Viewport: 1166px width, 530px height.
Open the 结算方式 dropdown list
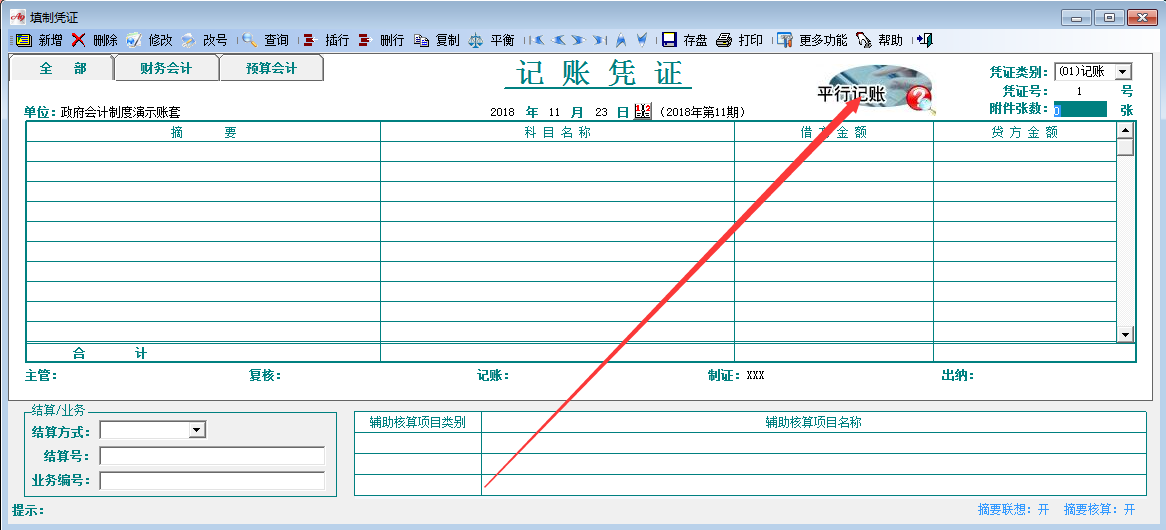tap(197, 430)
